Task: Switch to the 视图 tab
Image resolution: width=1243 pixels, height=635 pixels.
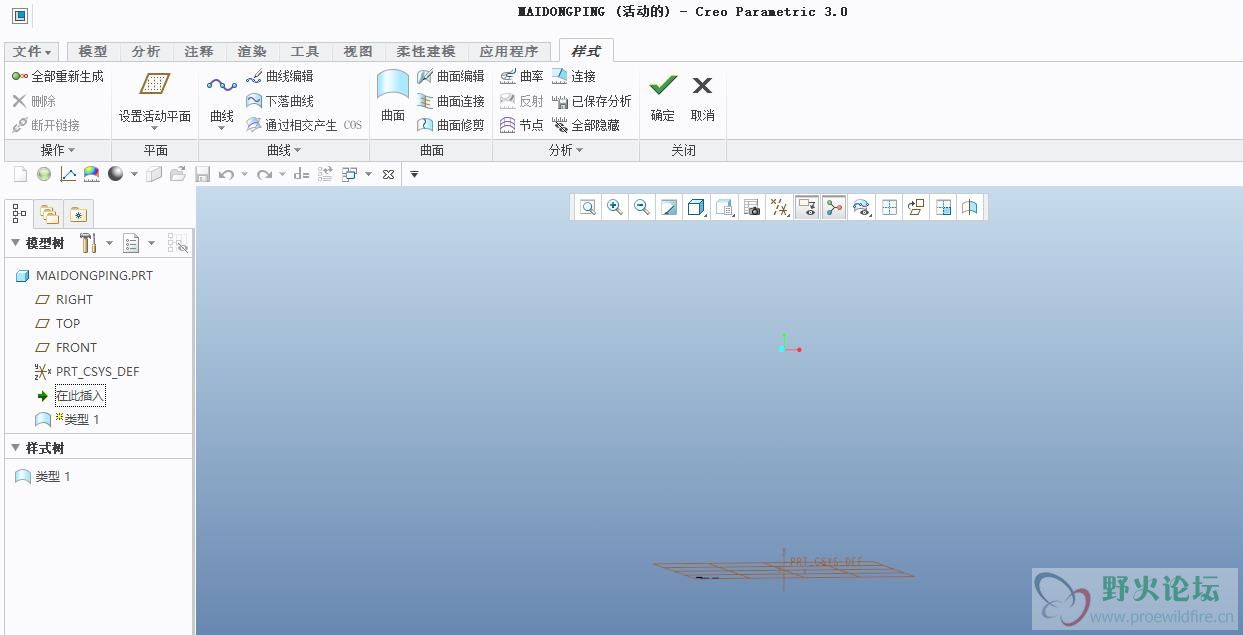Action: click(358, 51)
